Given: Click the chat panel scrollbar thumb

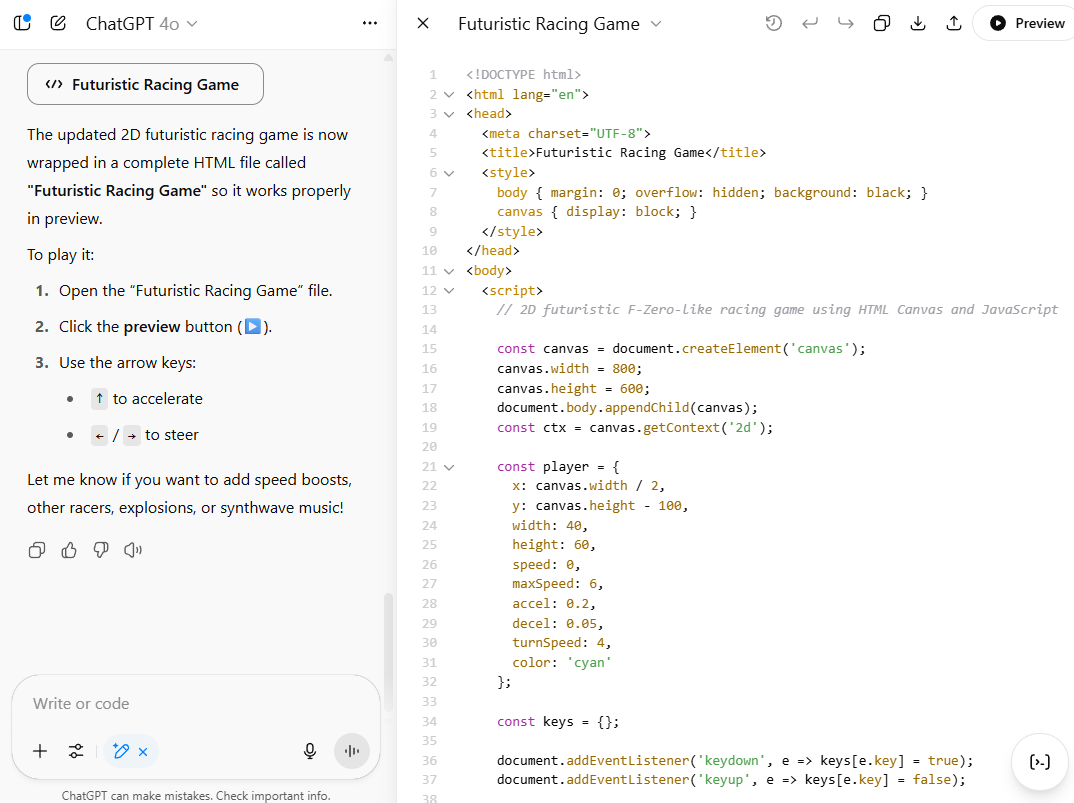Looking at the screenshot, I should (x=388, y=651).
